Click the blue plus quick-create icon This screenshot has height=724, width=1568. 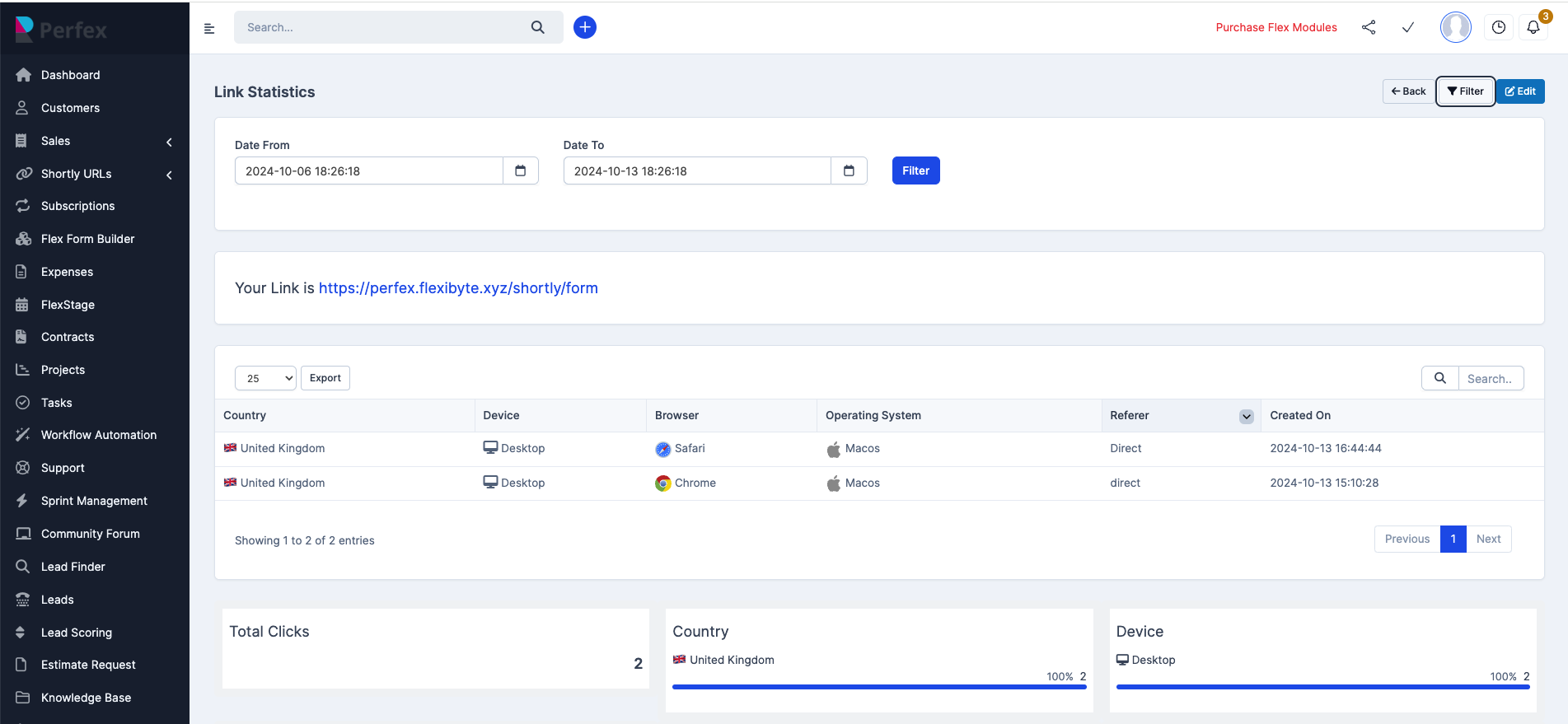tap(584, 27)
